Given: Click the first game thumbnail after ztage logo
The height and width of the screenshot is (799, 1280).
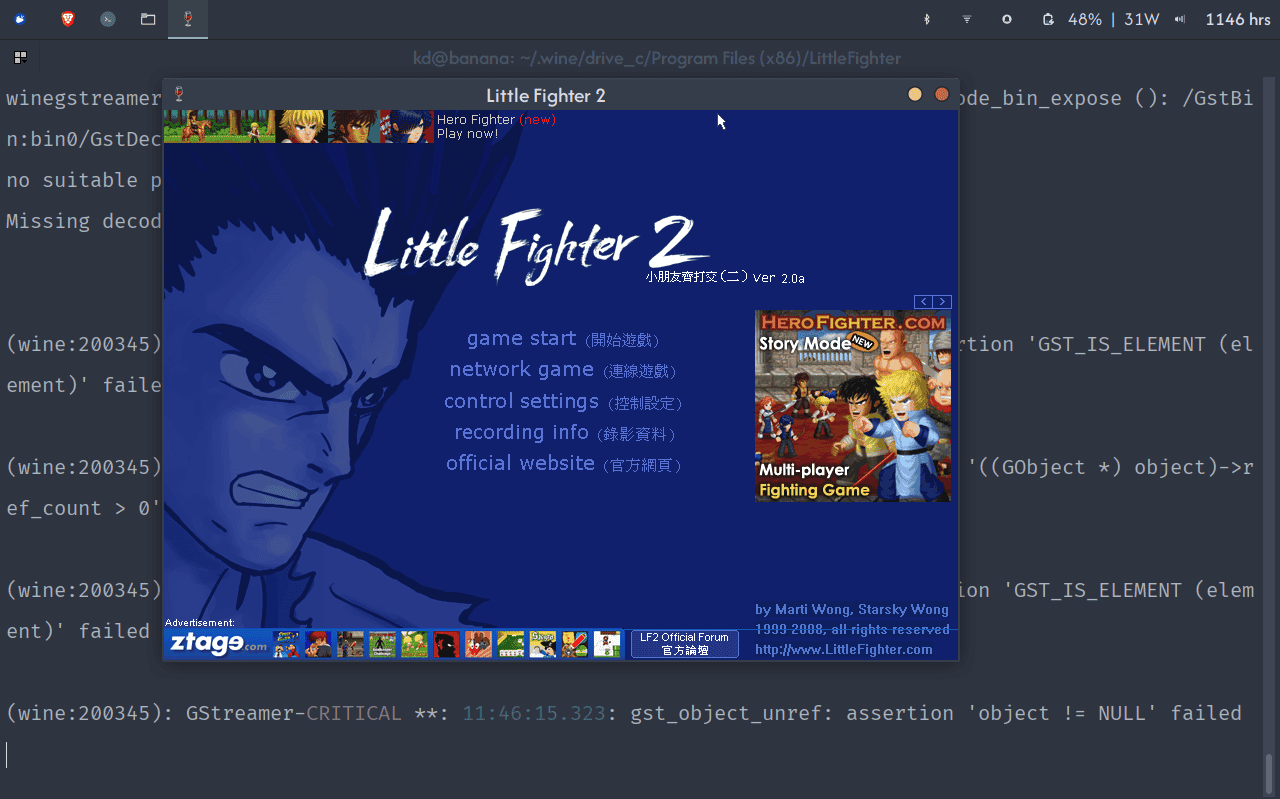Looking at the screenshot, I should point(286,644).
